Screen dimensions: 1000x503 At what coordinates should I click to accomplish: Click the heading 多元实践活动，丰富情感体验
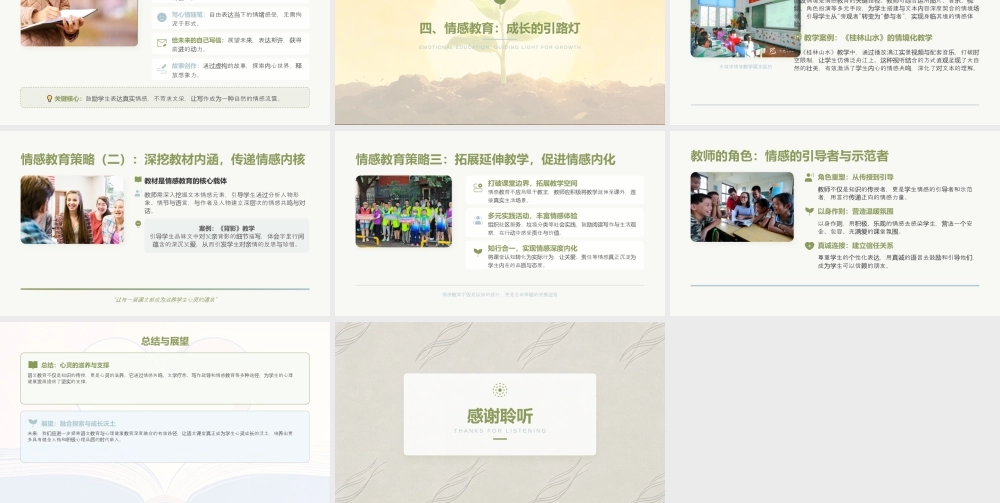[533, 215]
